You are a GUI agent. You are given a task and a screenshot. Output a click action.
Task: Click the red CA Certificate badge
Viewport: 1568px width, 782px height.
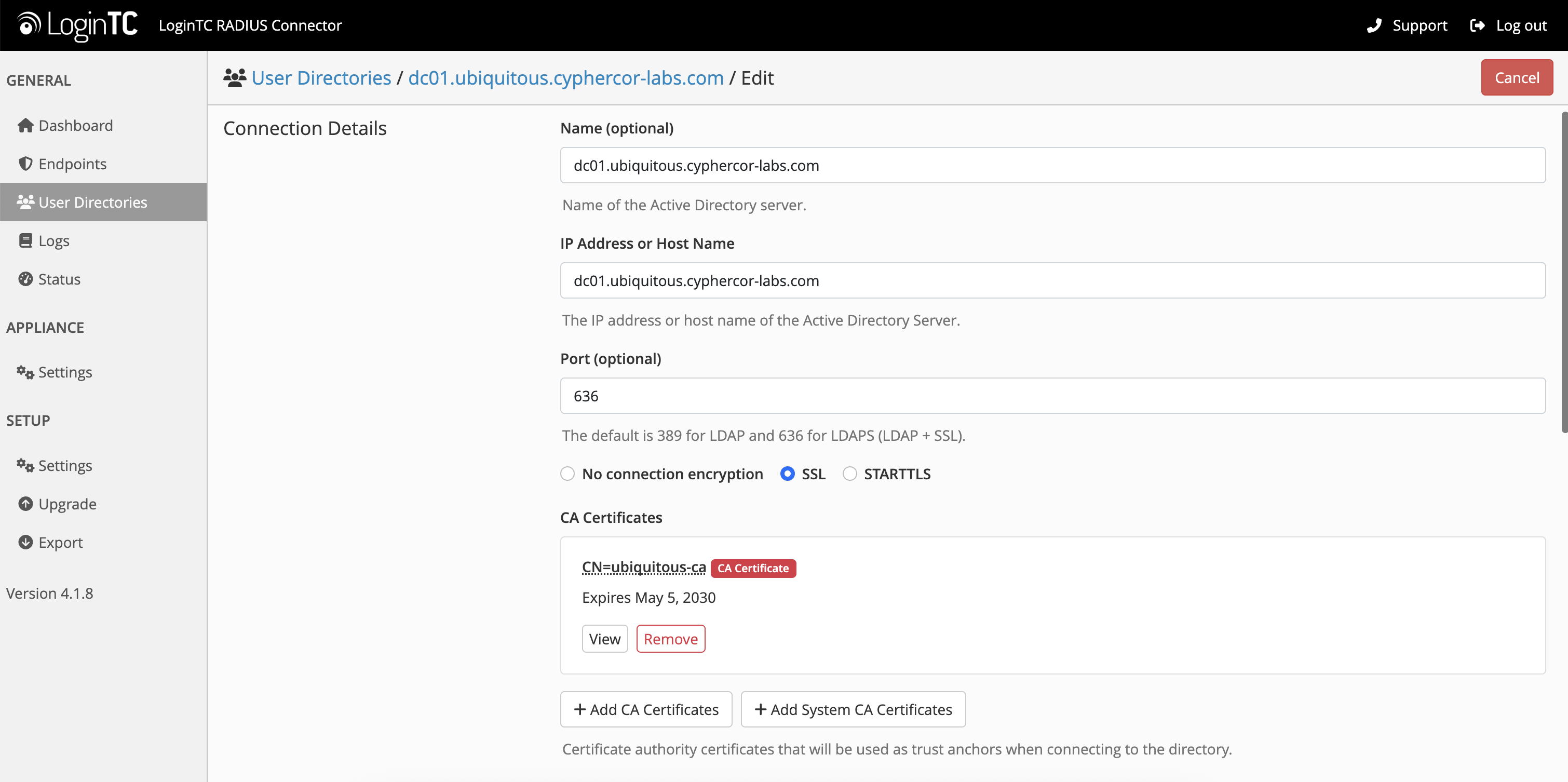(753, 568)
